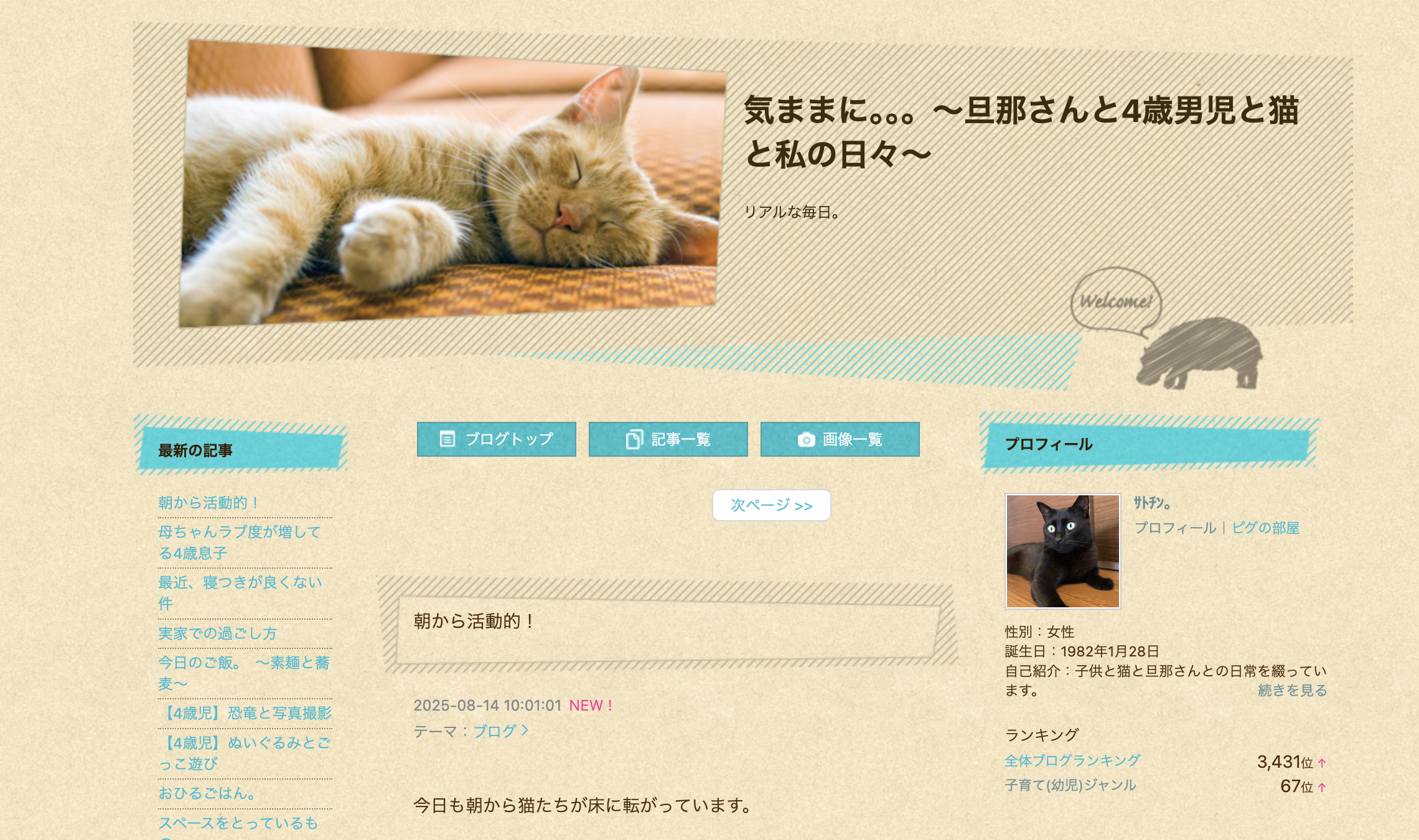Click the pages icon on 記事一覧 button
Viewport: 1419px width, 840px height.
point(634,439)
